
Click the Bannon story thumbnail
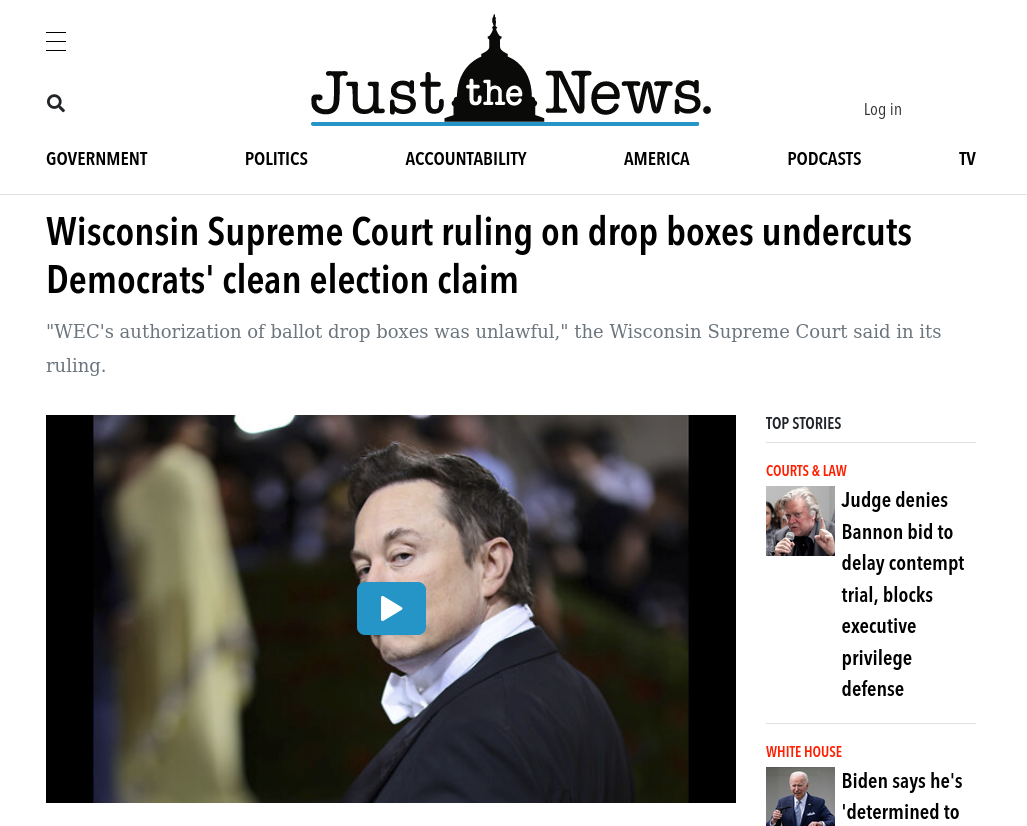click(x=800, y=521)
